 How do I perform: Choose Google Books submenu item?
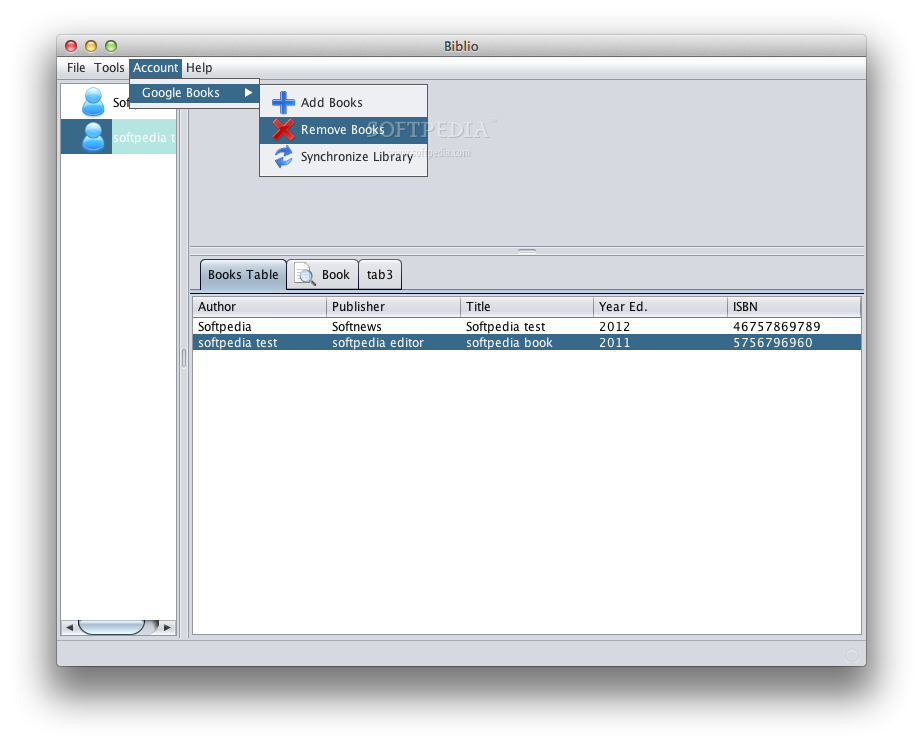194,93
